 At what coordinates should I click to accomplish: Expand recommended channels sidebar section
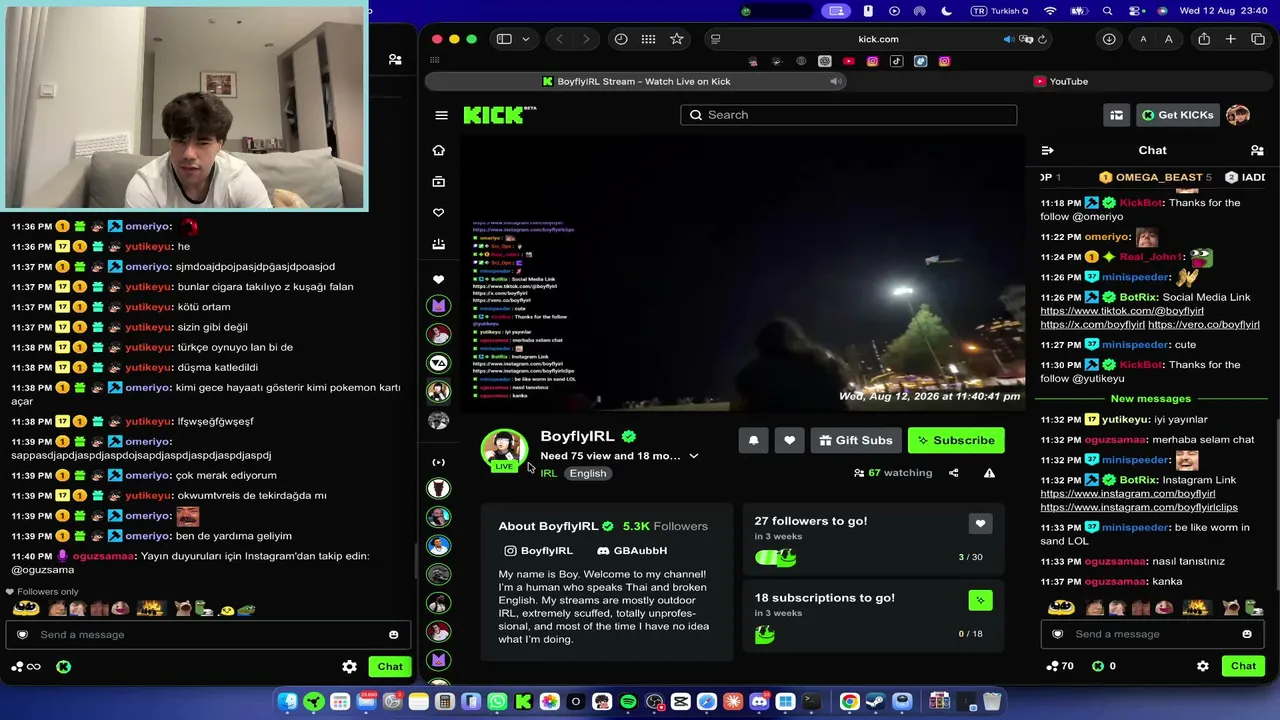[438, 462]
